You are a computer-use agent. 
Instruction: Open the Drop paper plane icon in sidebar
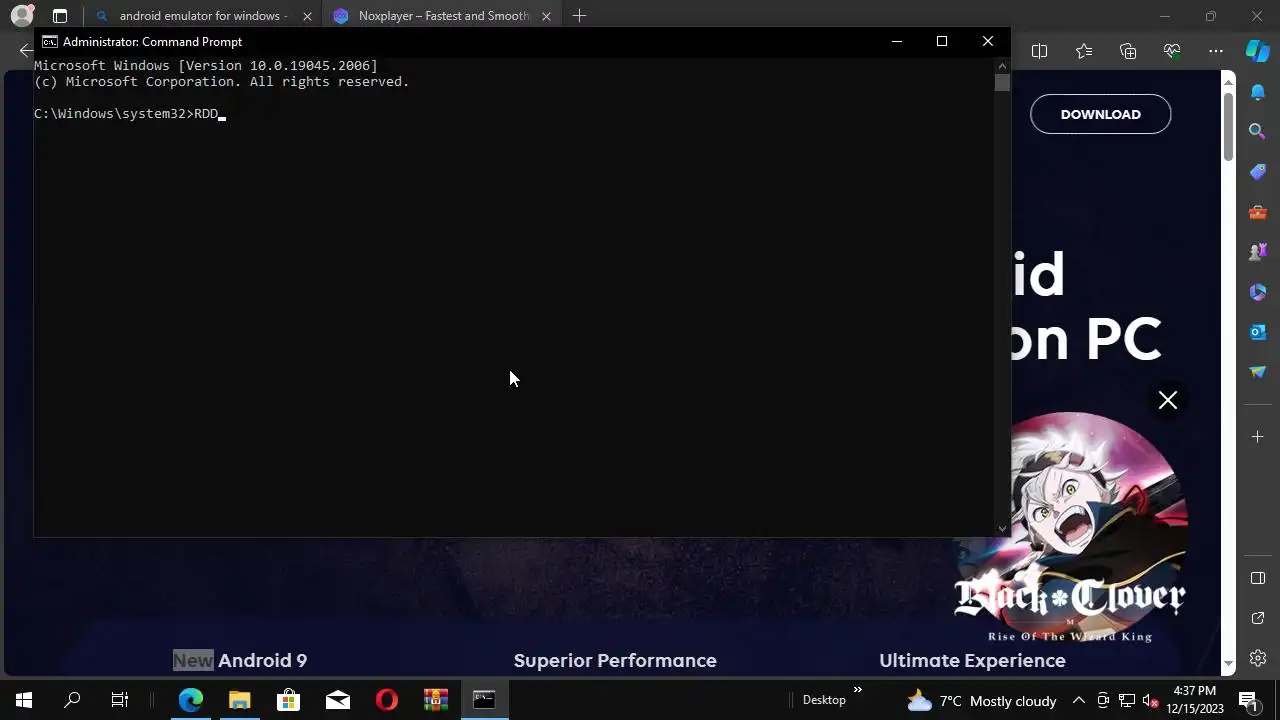(1258, 372)
